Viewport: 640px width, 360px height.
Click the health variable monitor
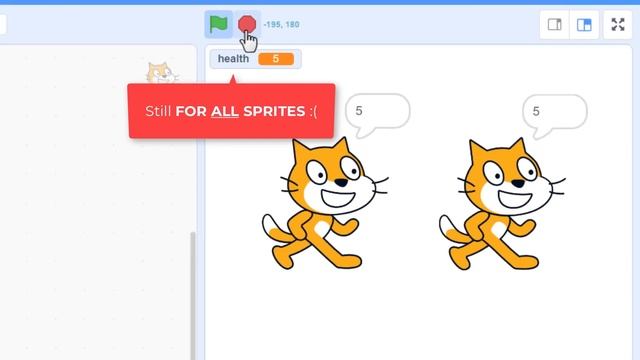point(256,59)
